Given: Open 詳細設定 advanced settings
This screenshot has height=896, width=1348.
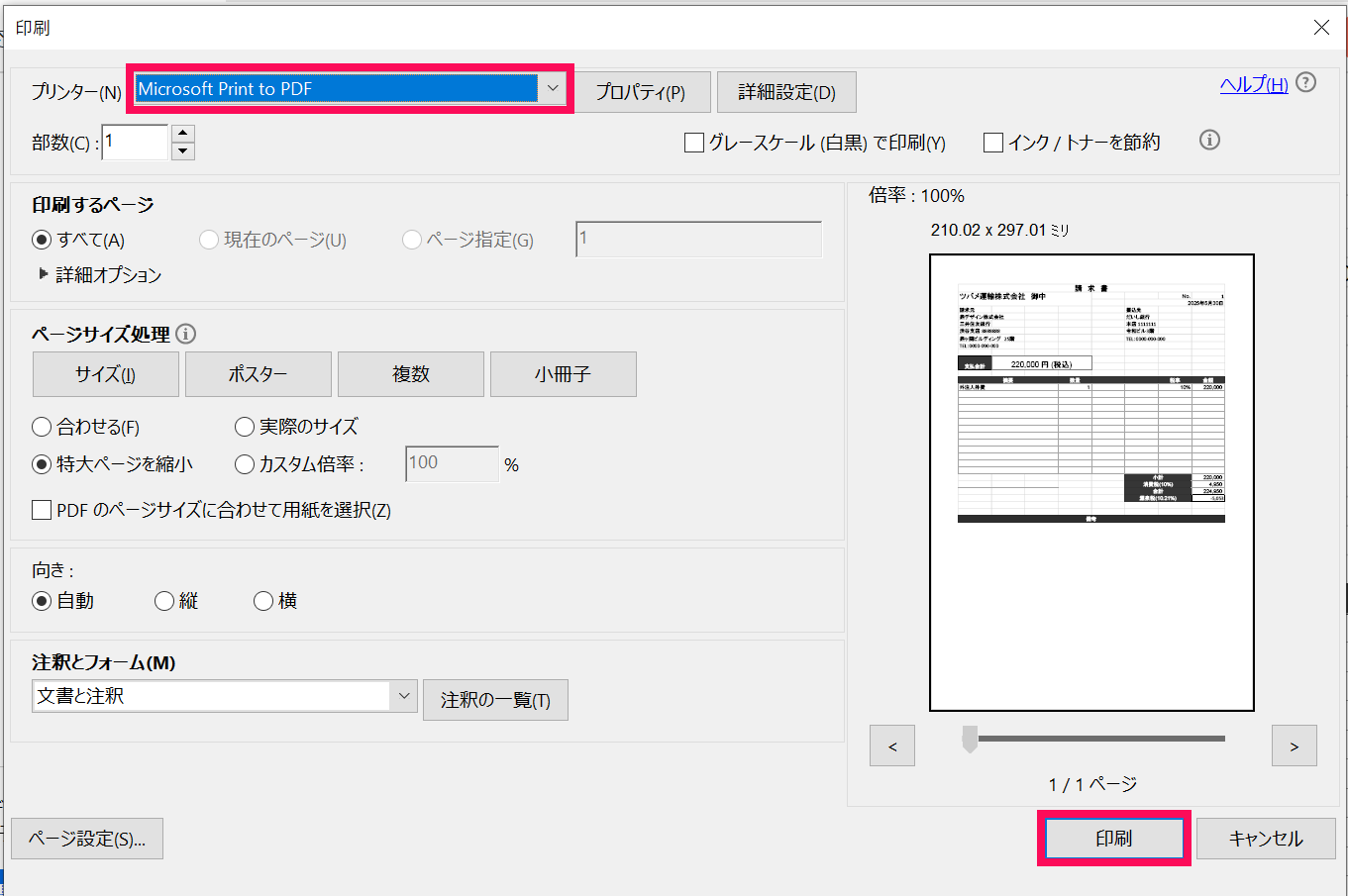Looking at the screenshot, I should click(786, 92).
